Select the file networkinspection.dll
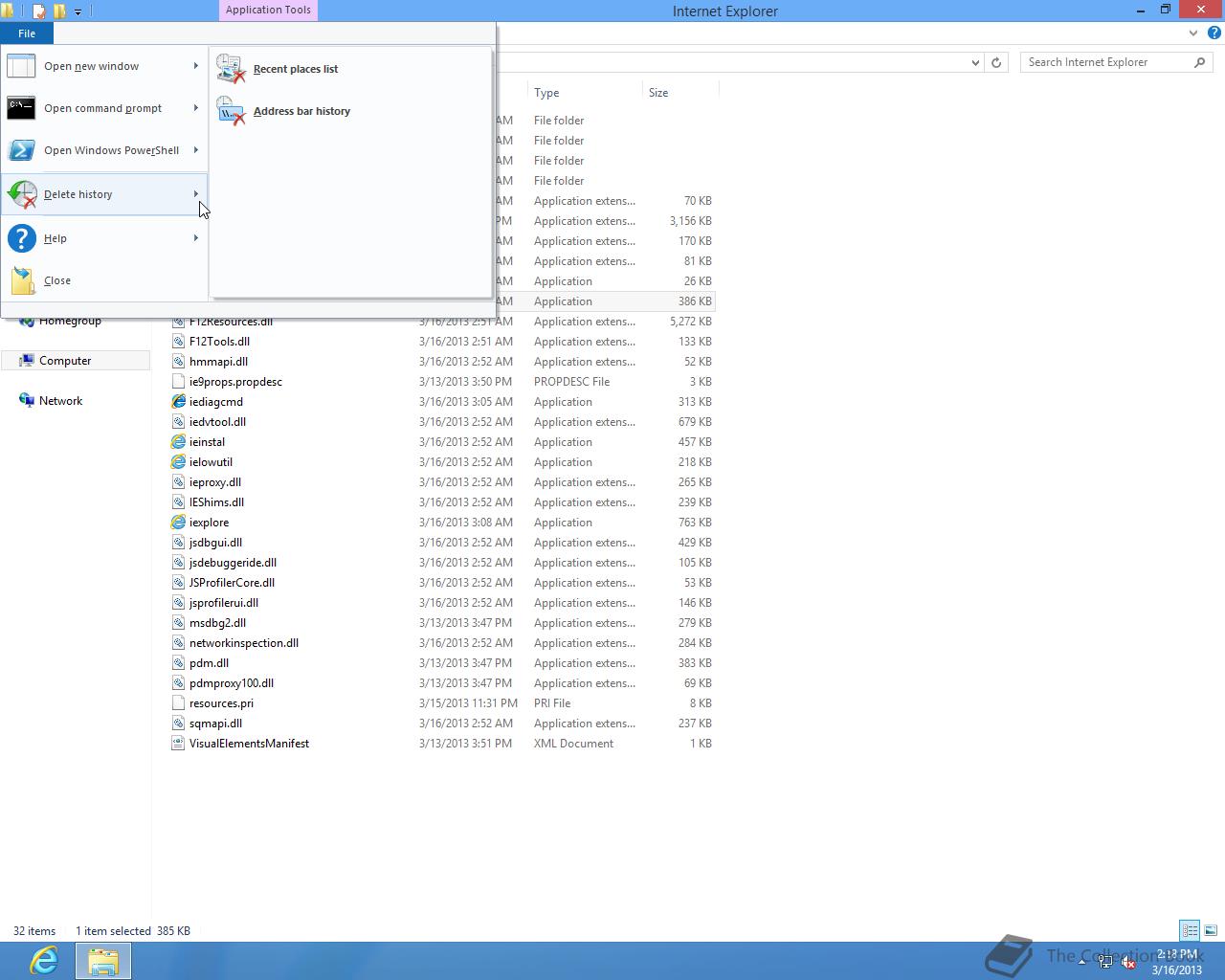This screenshot has width=1225, height=980. tap(244, 643)
